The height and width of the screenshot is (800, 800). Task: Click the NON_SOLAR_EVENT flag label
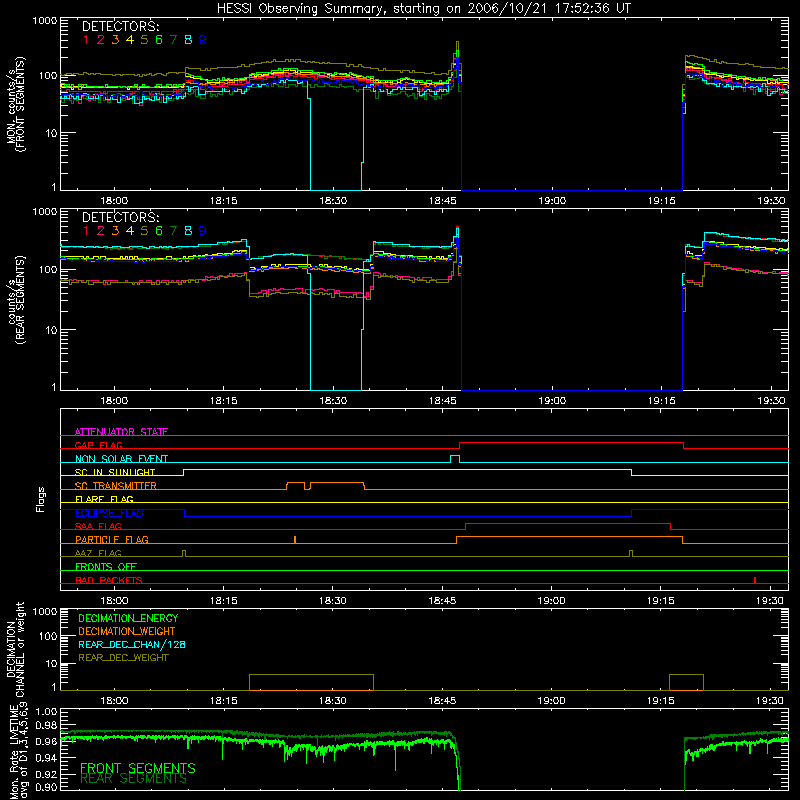[x=121, y=459]
